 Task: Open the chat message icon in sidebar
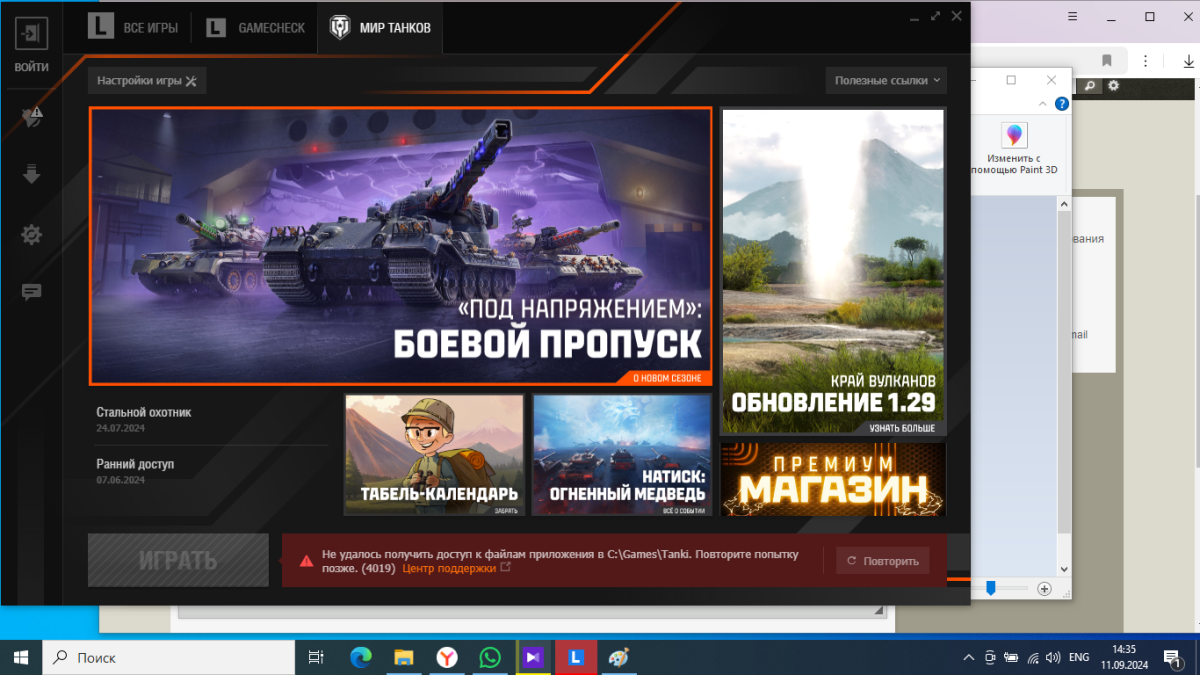31,292
